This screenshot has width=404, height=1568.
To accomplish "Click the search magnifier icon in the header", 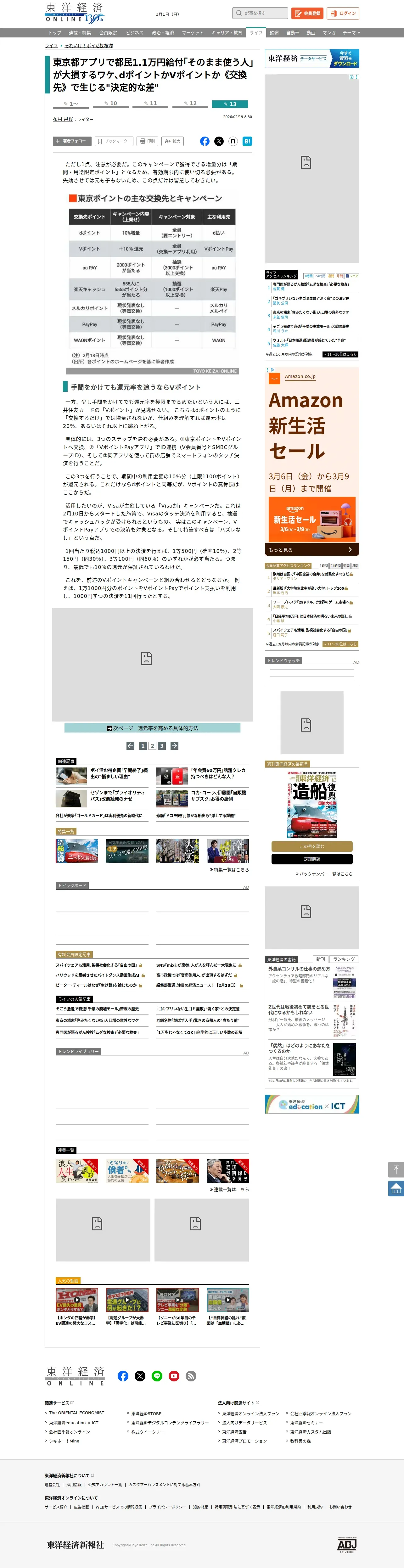I will click(x=238, y=13).
